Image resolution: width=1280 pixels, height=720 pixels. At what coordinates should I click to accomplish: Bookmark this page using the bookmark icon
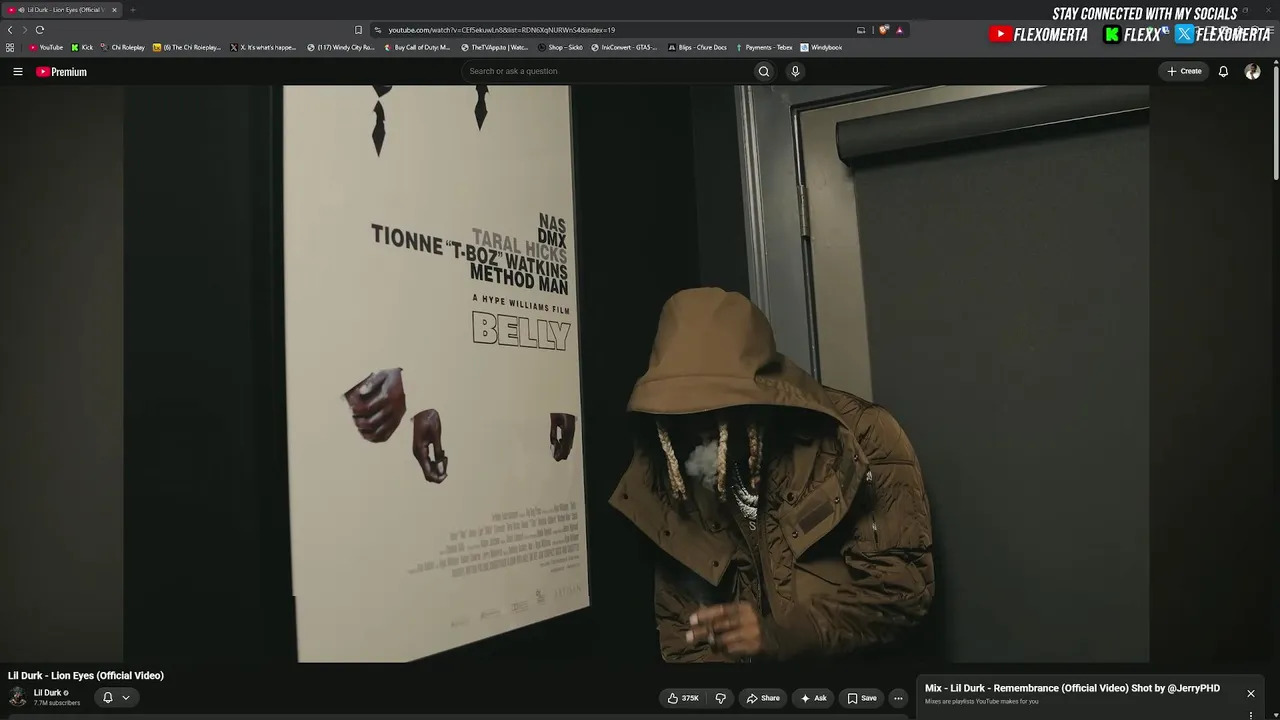click(x=358, y=30)
